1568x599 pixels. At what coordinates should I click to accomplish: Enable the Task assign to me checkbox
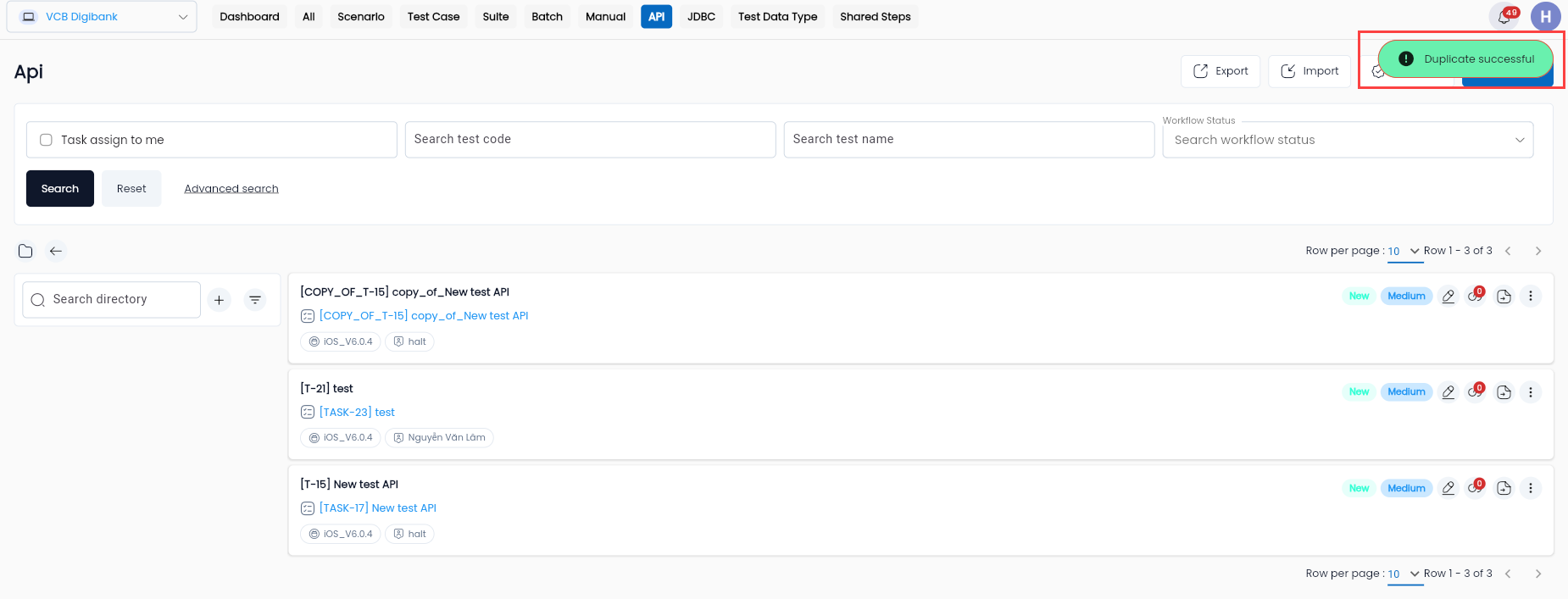click(x=47, y=140)
